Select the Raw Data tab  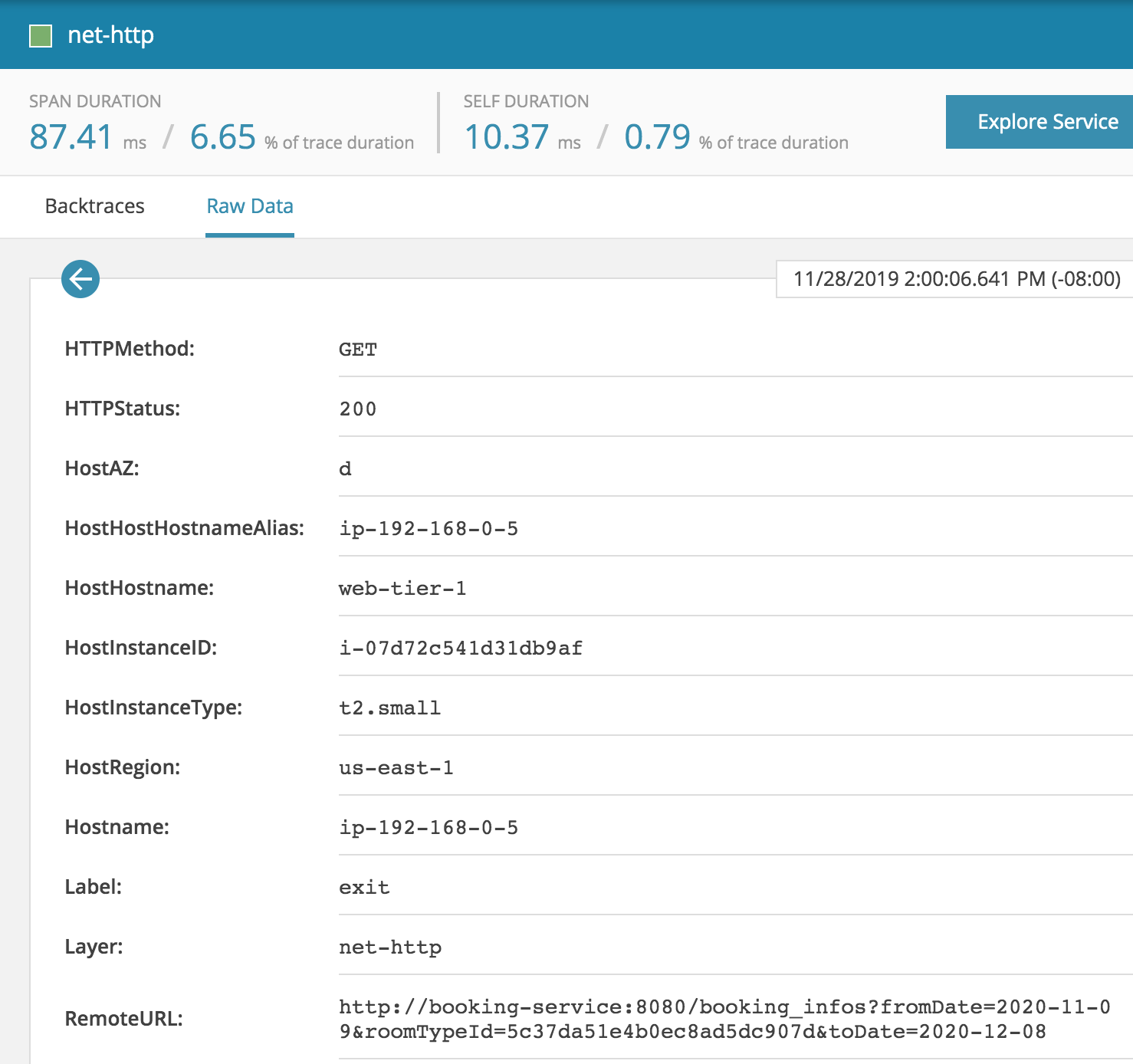pyautogui.click(x=250, y=206)
